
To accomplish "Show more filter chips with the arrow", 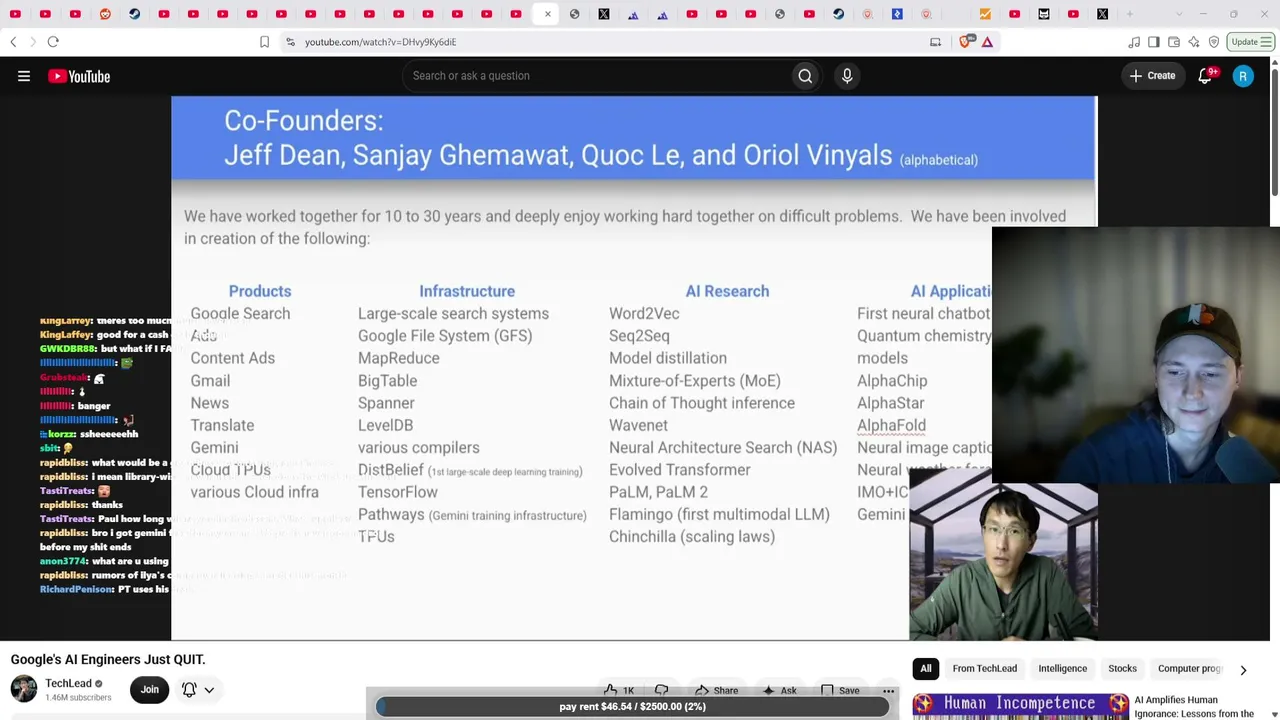I will click(1243, 669).
